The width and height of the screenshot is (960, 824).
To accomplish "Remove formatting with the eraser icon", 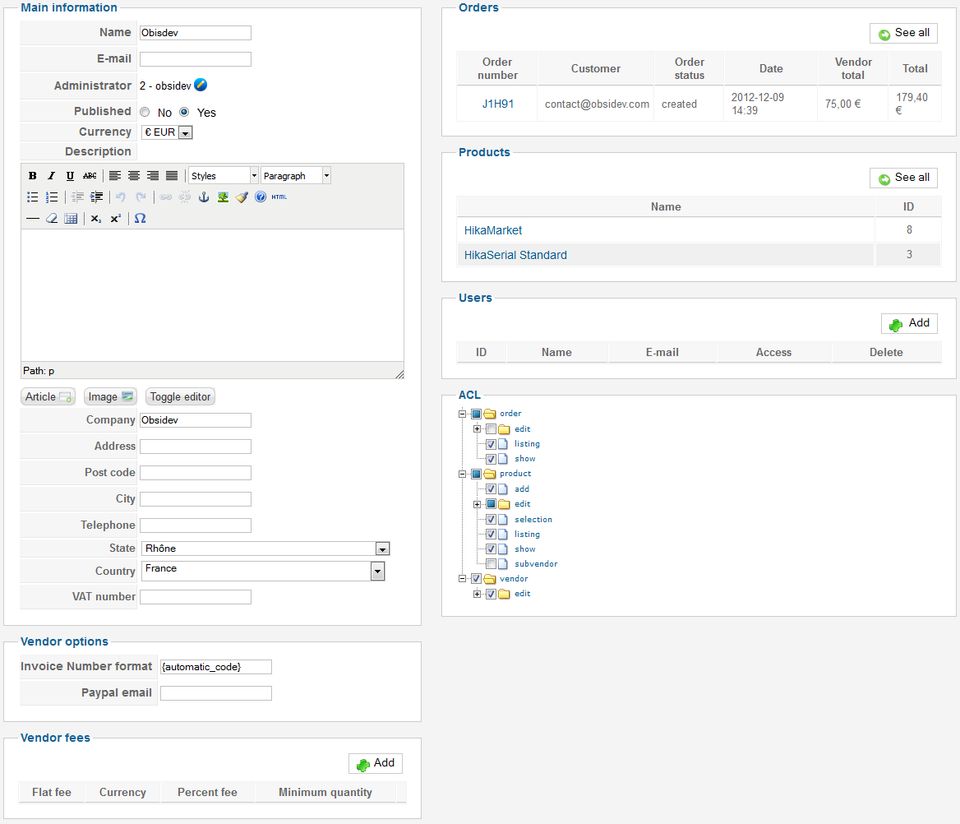I will click(x=52, y=219).
